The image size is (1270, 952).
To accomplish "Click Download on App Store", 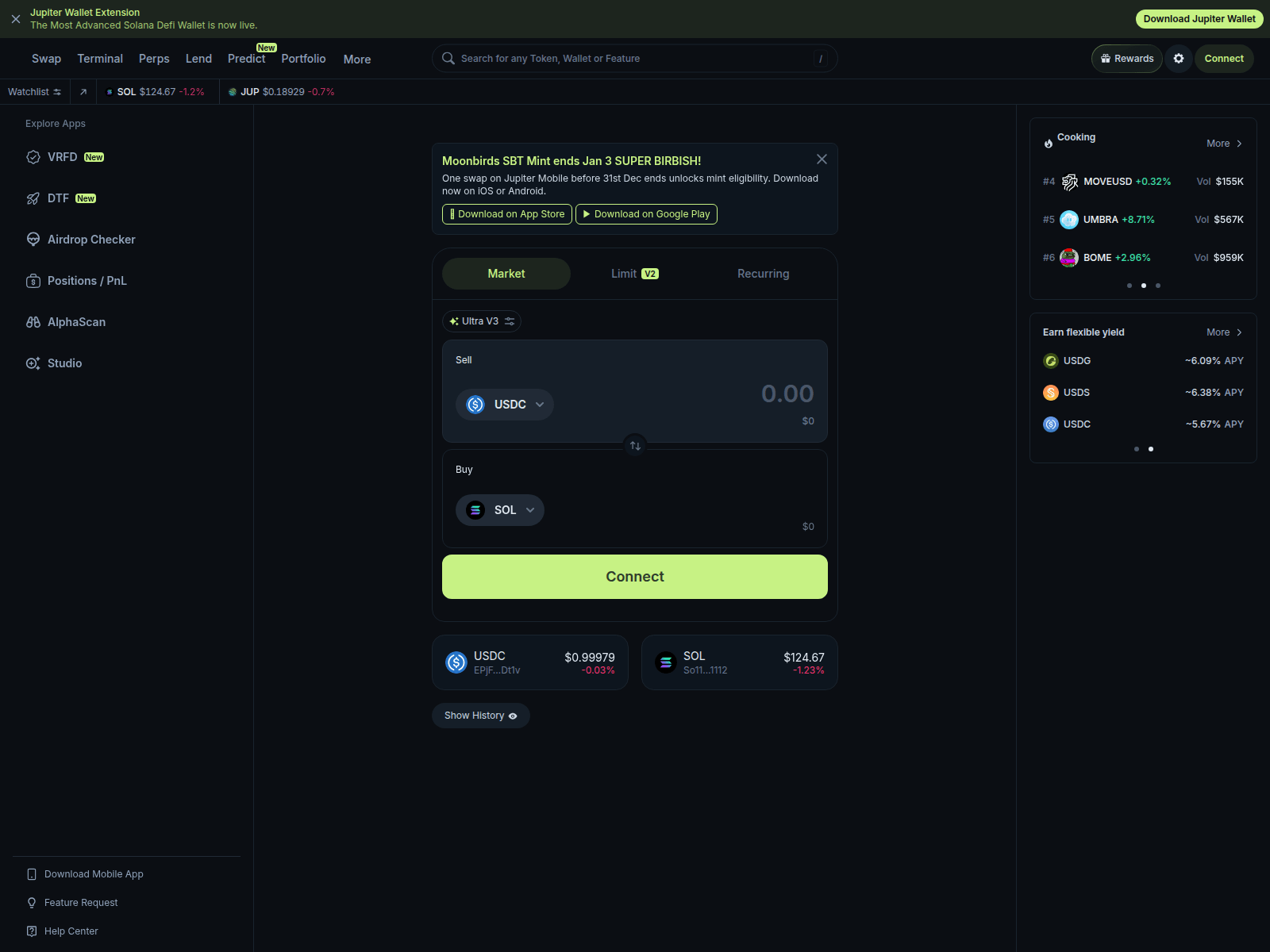I will [x=507, y=214].
